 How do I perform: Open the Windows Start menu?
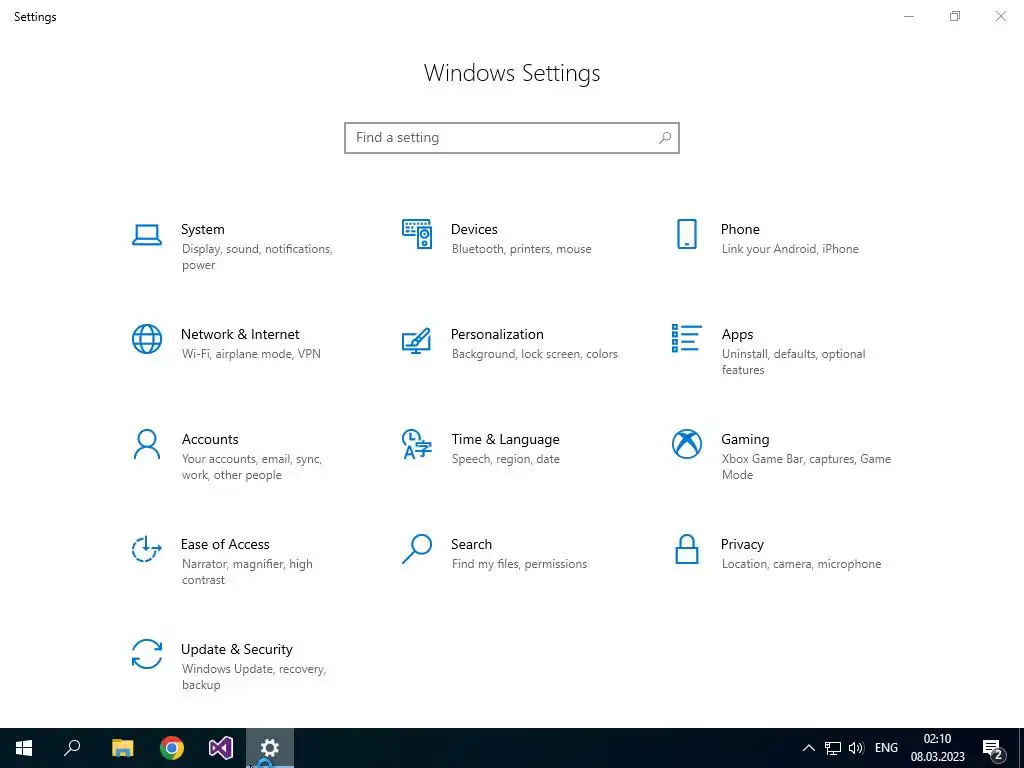(x=24, y=748)
